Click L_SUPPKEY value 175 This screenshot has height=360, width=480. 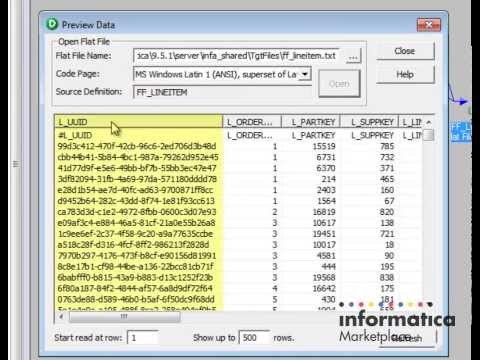(387, 289)
